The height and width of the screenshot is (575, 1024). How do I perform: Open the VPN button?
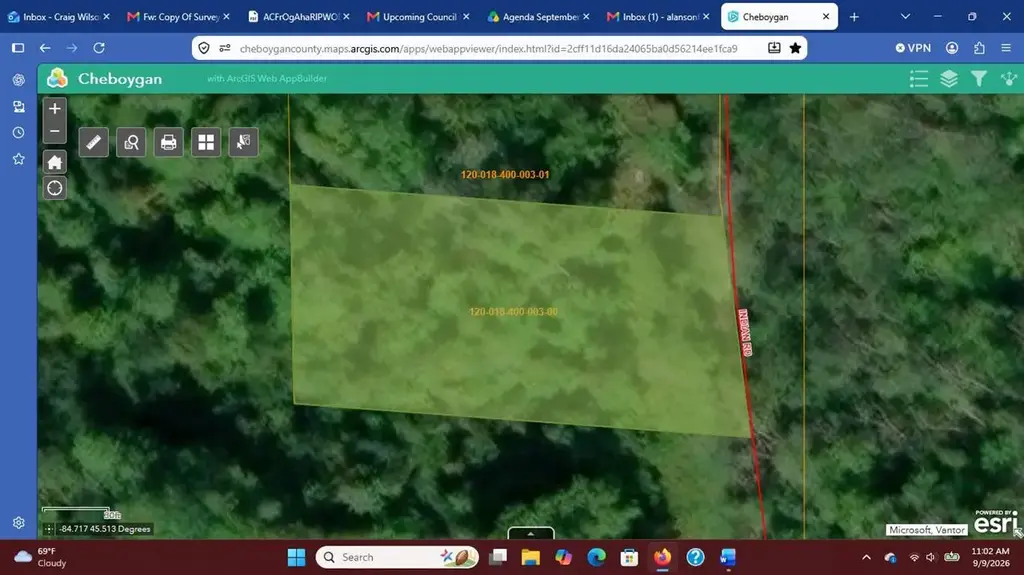pyautogui.click(x=913, y=48)
